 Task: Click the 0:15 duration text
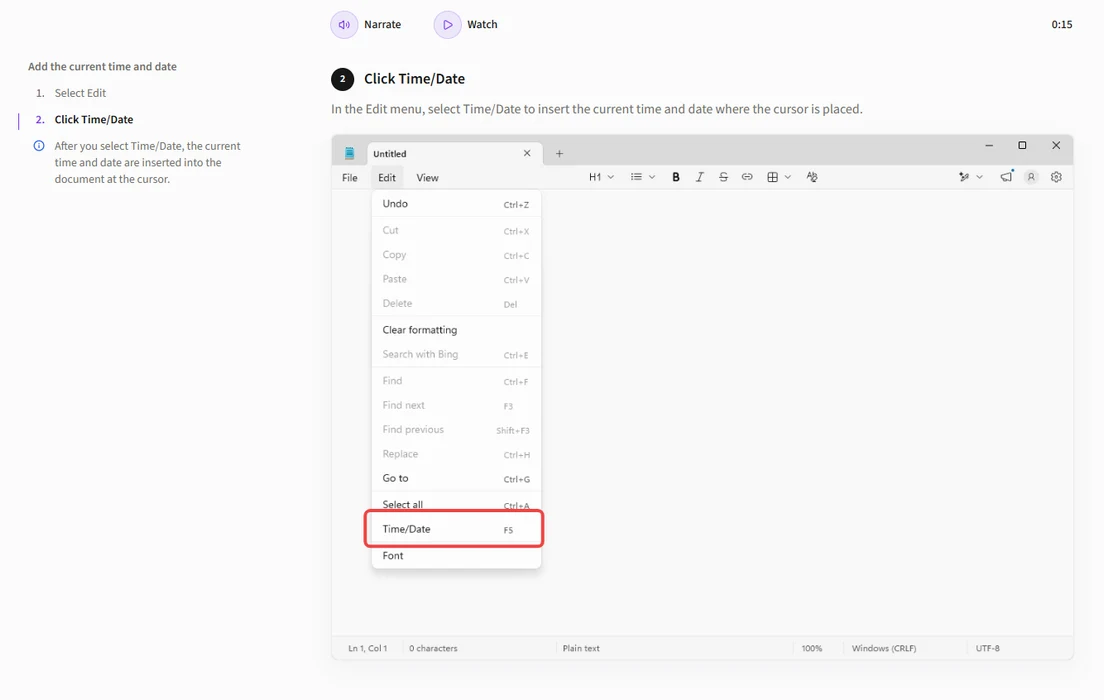click(x=1062, y=25)
